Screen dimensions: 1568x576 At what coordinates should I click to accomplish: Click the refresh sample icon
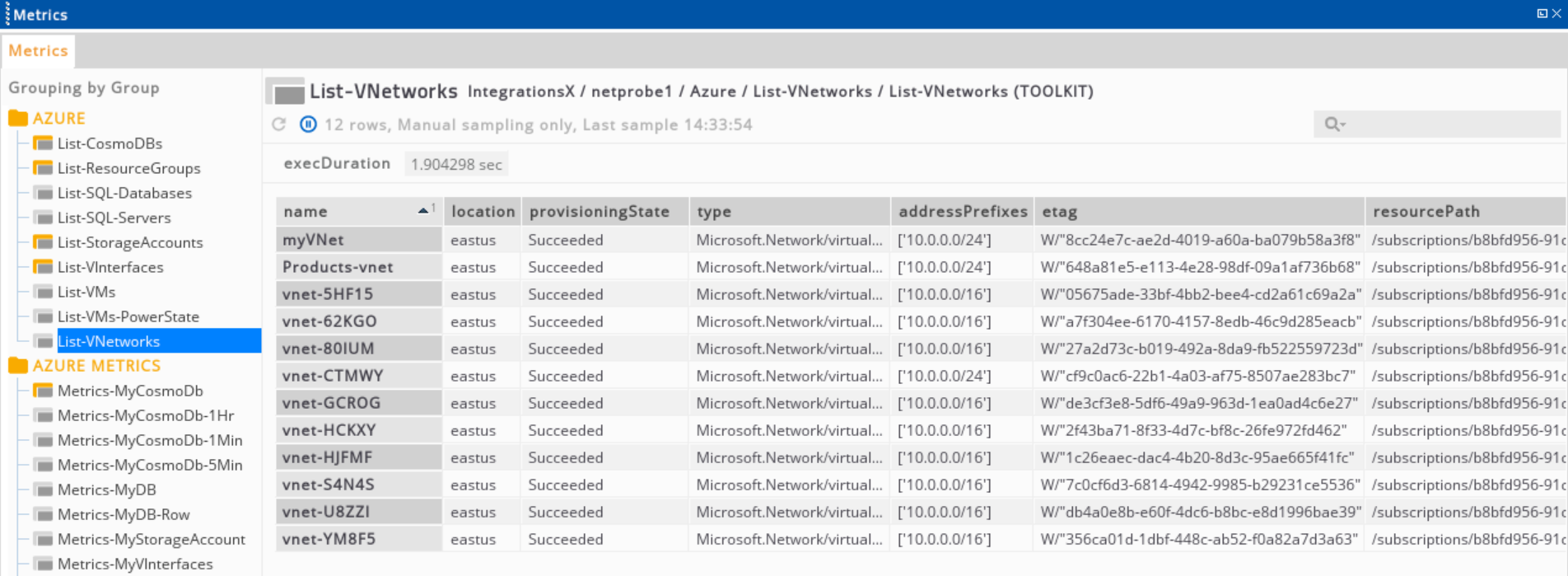coord(279,124)
